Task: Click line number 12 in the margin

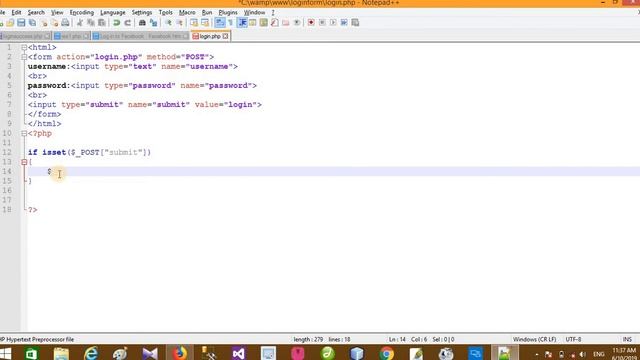Action: pos(7,152)
